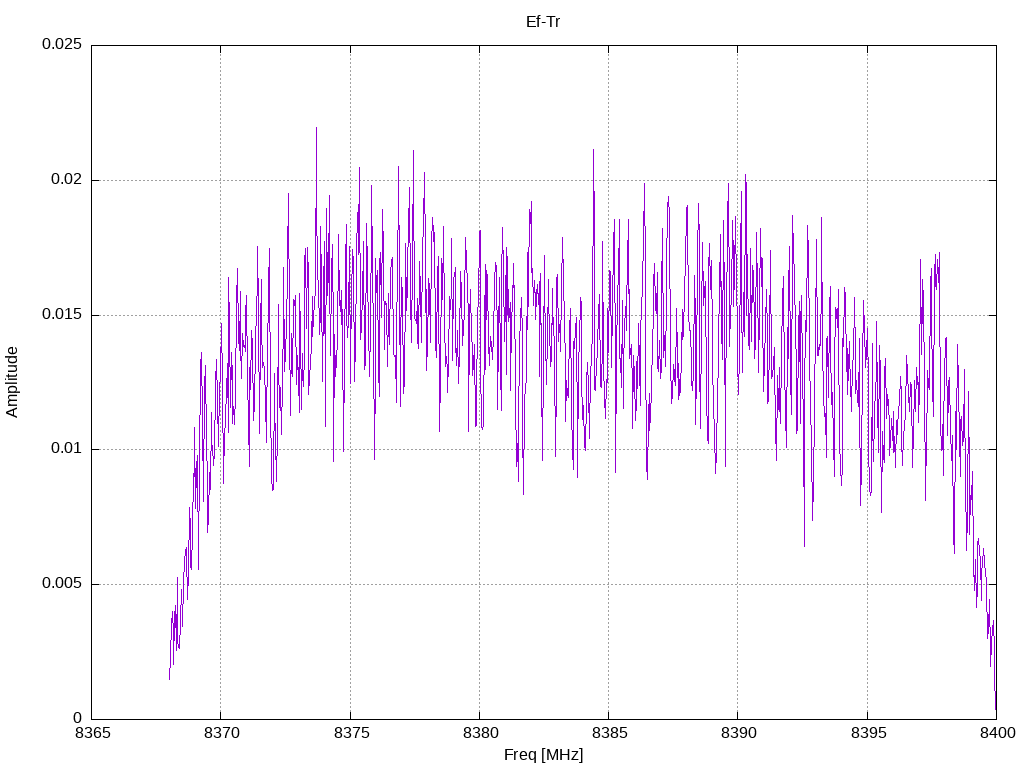Screen dimensions: 1024x768
Task: Click the x-axis tick label "8370"
Action: pyautogui.click(x=222, y=733)
